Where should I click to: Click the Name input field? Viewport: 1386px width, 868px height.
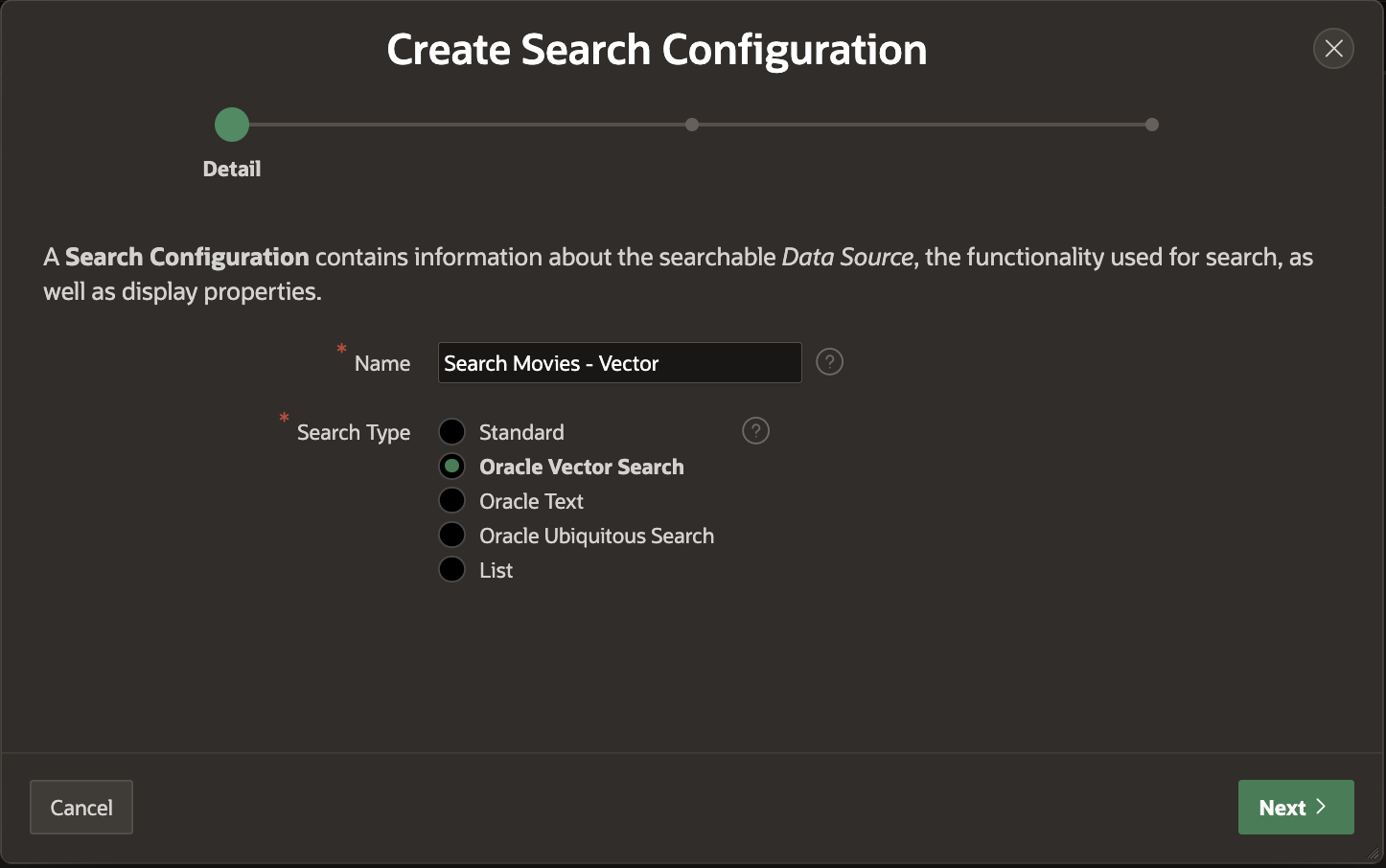pos(619,363)
